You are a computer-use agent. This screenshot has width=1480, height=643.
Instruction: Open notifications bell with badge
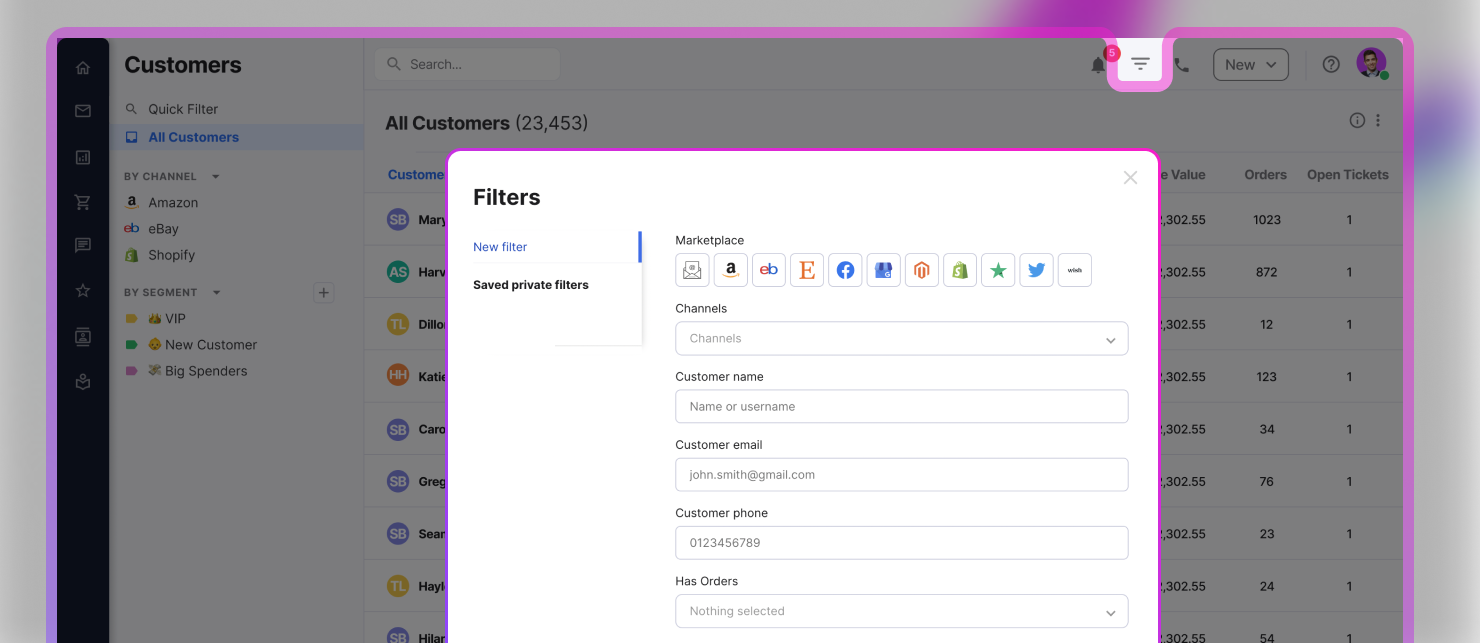[x=1098, y=65]
